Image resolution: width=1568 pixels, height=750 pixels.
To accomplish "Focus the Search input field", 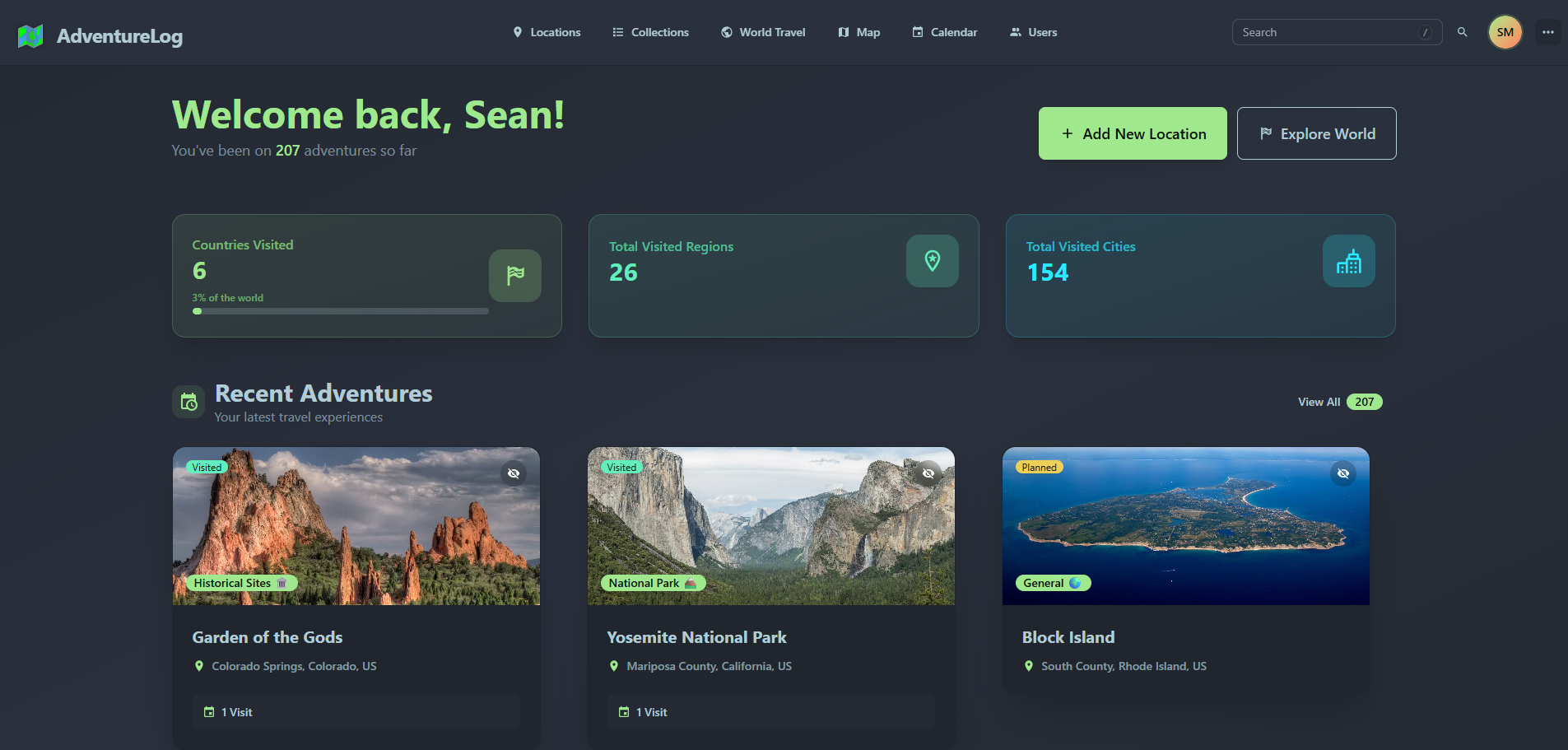I will click(x=1328, y=32).
